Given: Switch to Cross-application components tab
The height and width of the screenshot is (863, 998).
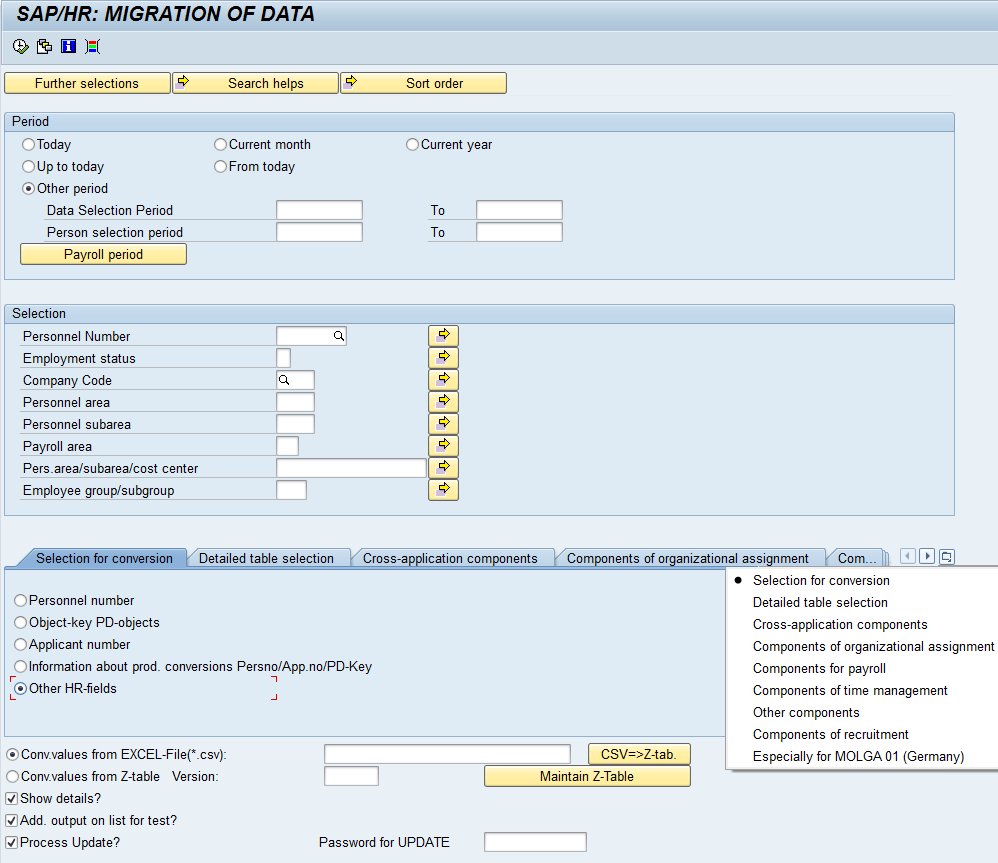Looking at the screenshot, I should point(450,558).
